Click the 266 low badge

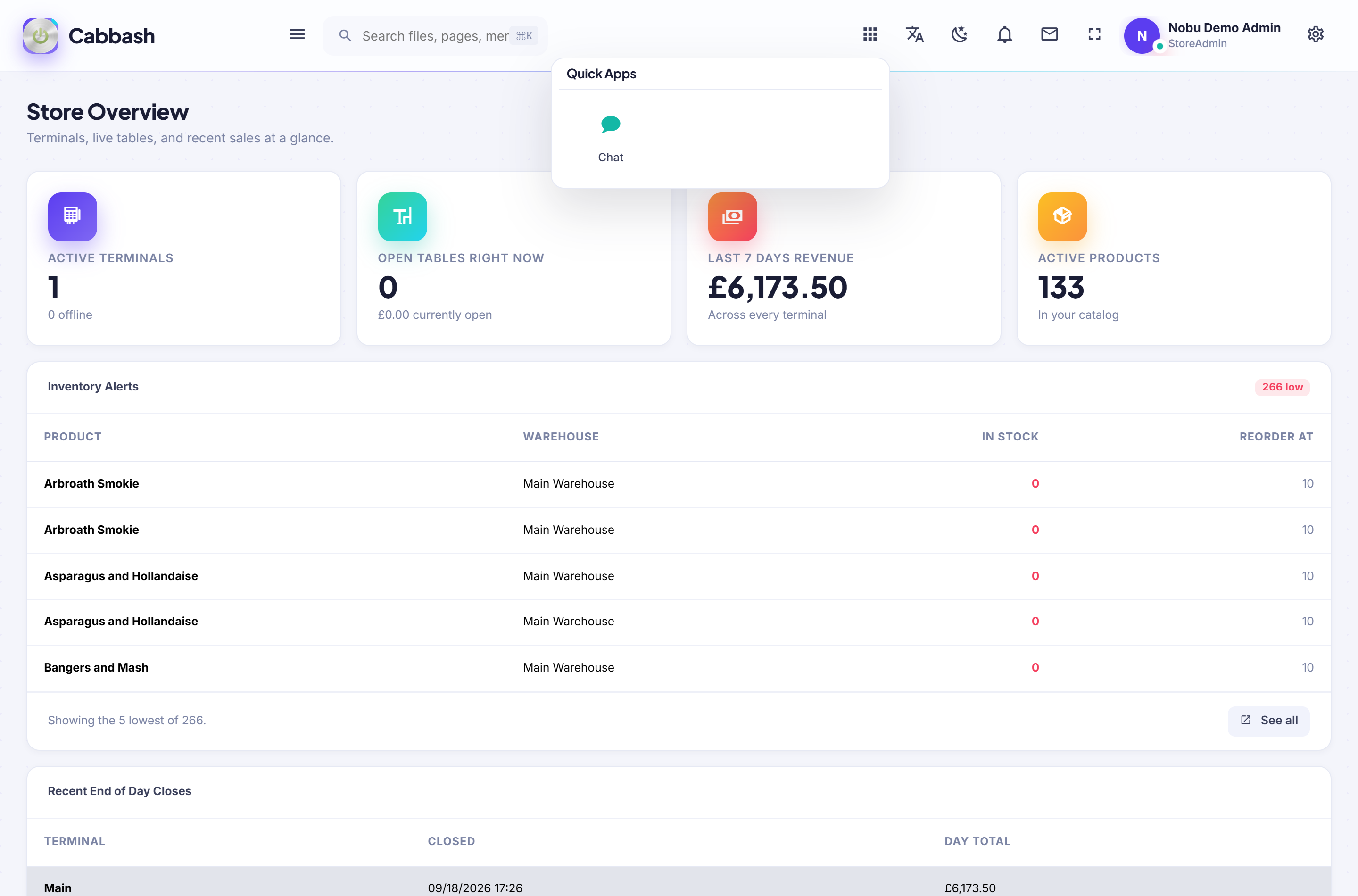point(1282,387)
